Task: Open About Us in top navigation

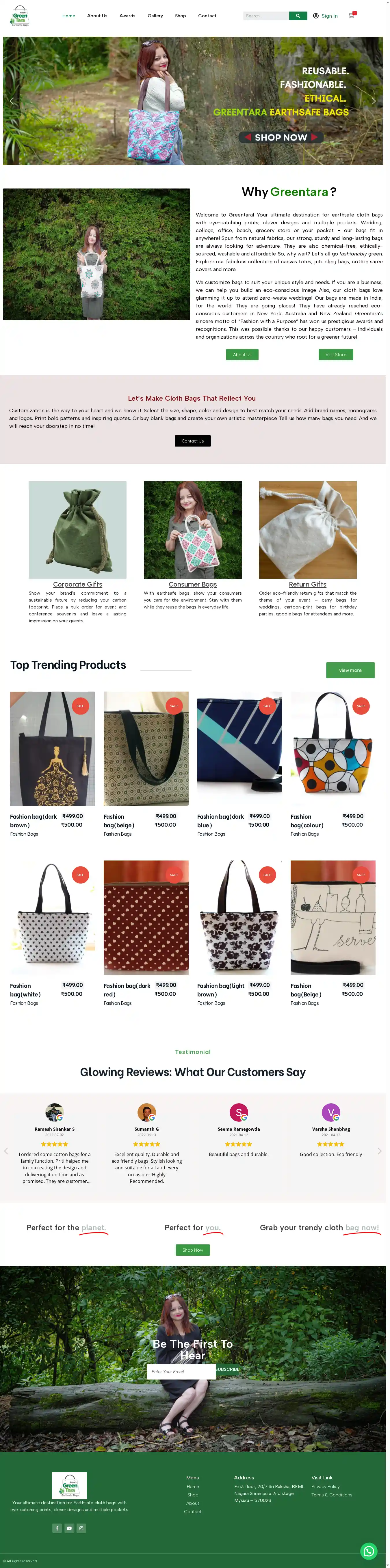Action: pos(97,16)
